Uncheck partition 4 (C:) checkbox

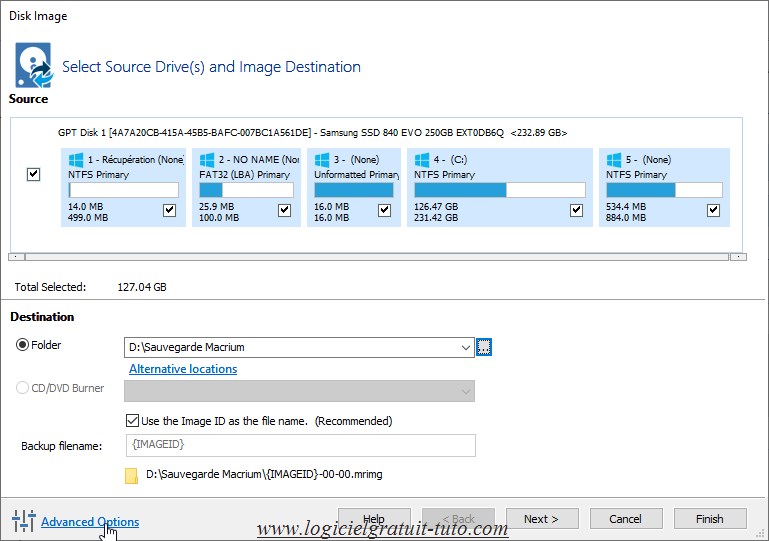576,210
